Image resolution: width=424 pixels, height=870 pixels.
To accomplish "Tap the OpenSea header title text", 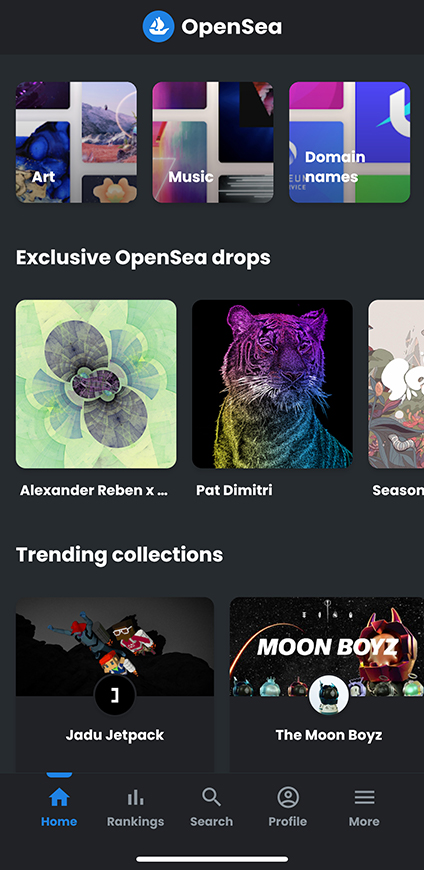I will pyautogui.click(x=231, y=27).
